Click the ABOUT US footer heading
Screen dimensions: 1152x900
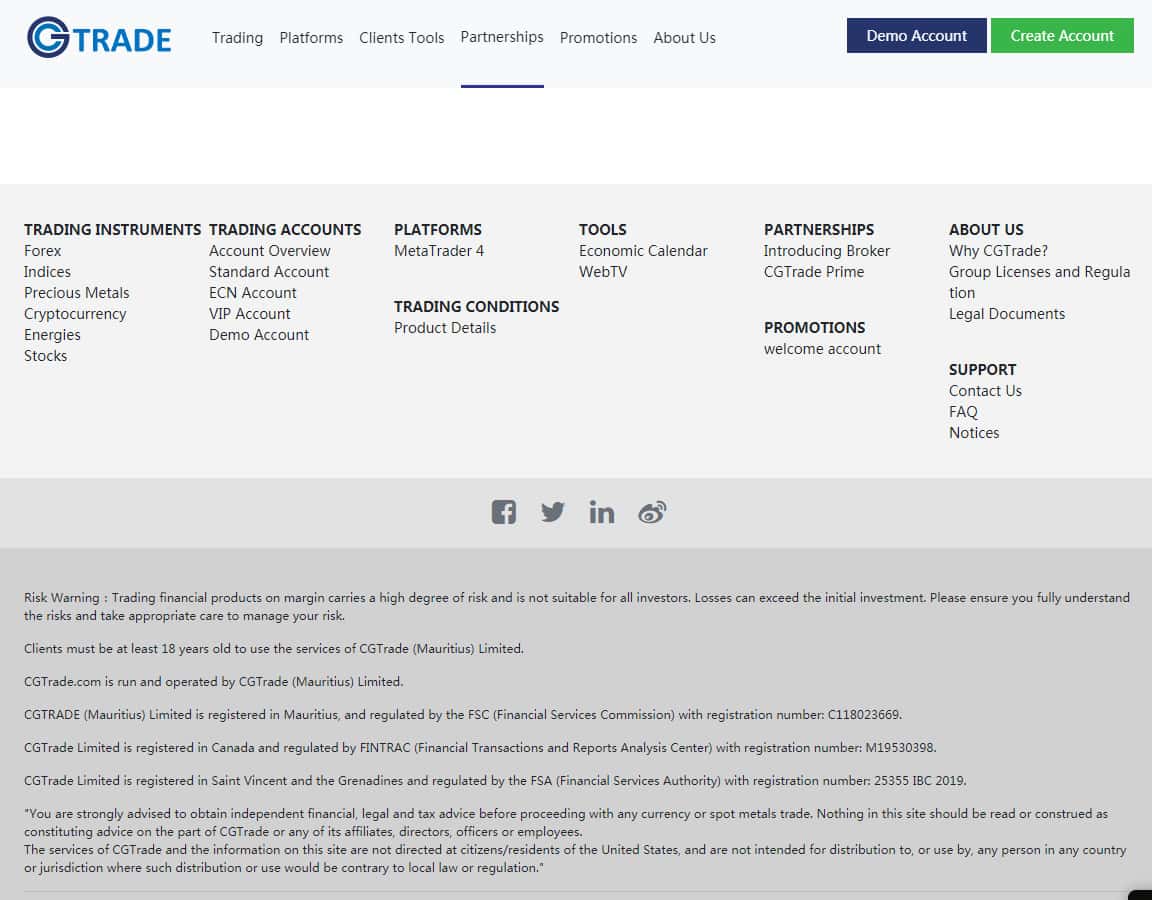986,229
